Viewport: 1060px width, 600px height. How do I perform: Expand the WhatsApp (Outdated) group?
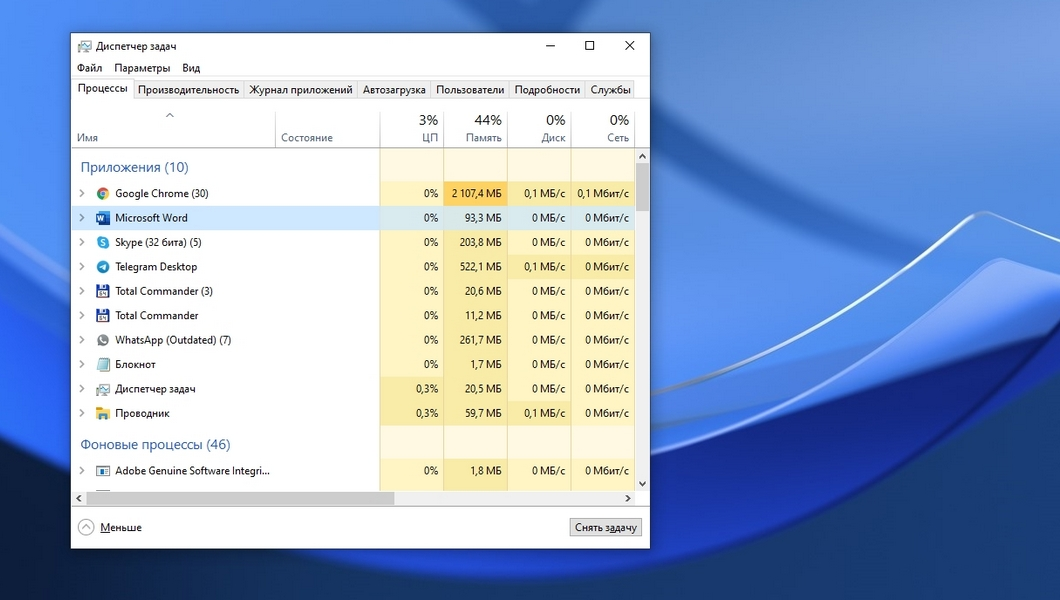(x=82, y=340)
